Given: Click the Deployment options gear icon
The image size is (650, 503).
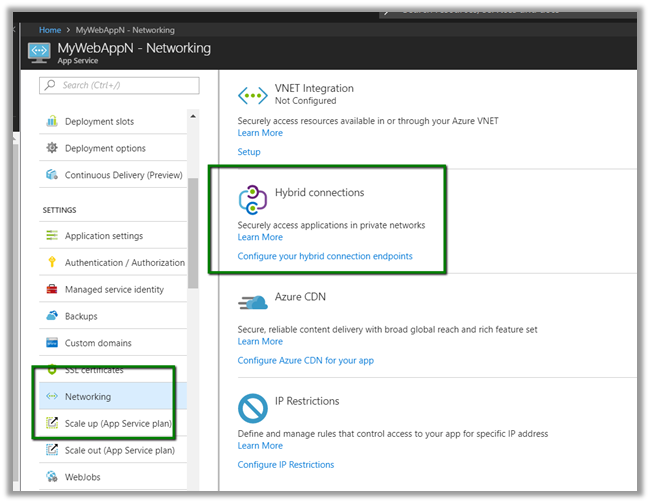Looking at the screenshot, I should coord(52,148).
